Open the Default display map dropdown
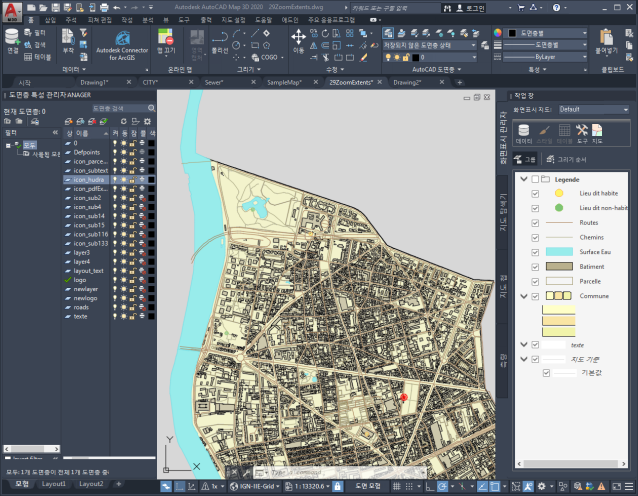 tap(593, 109)
